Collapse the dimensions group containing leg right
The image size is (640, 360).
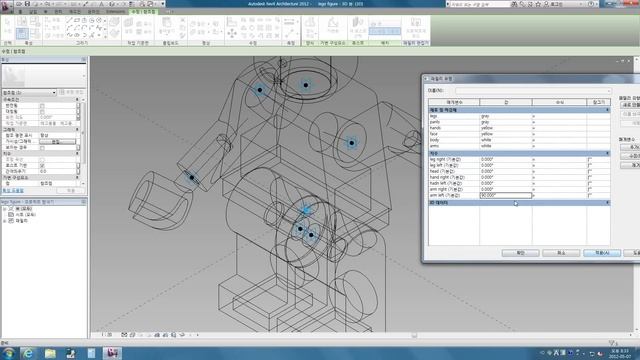click(607, 153)
